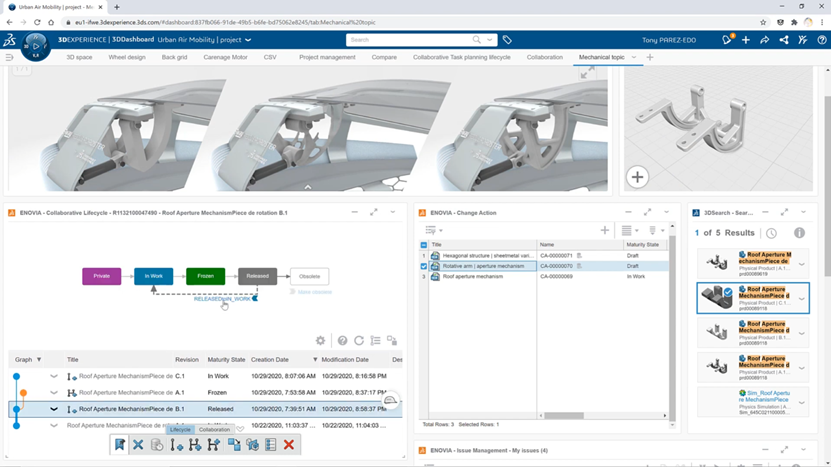Image resolution: width=831 pixels, height=467 pixels.
Task: Click the In Work maturity state
Action: (153, 276)
